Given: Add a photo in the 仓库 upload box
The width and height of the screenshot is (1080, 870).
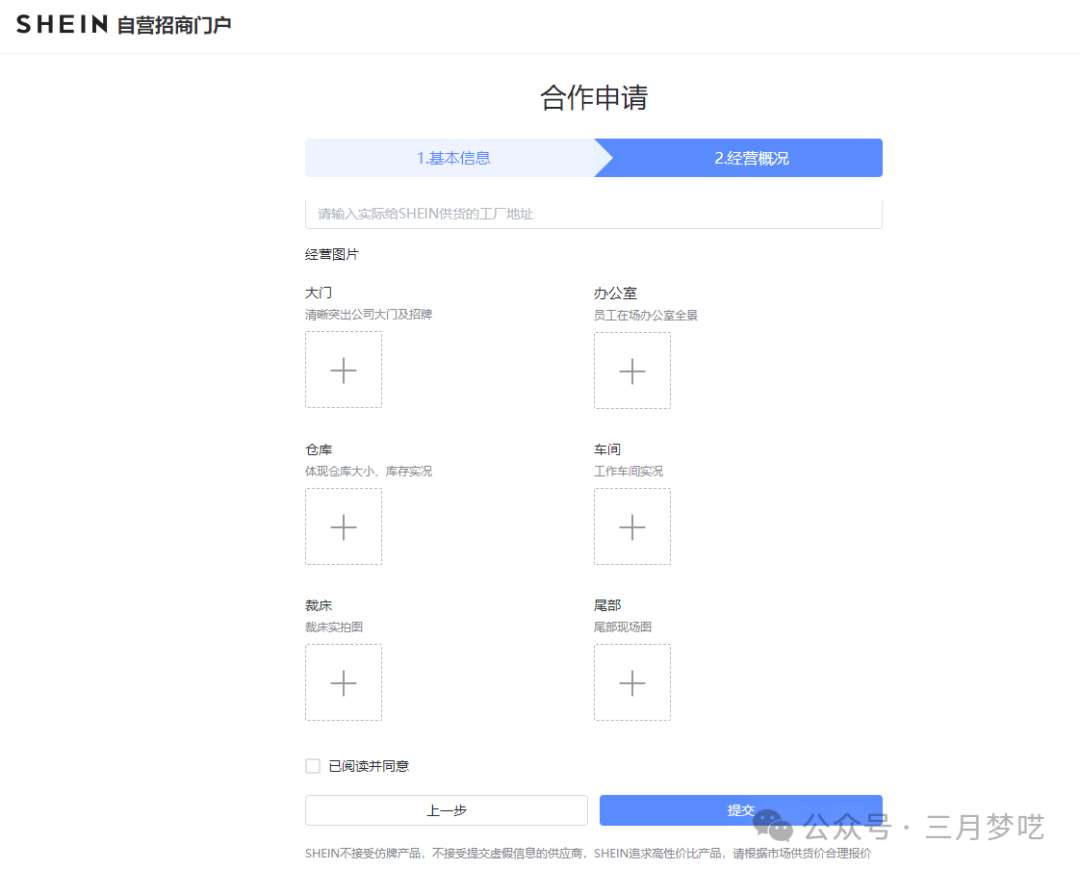Looking at the screenshot, I should click(x=343, y=527).
